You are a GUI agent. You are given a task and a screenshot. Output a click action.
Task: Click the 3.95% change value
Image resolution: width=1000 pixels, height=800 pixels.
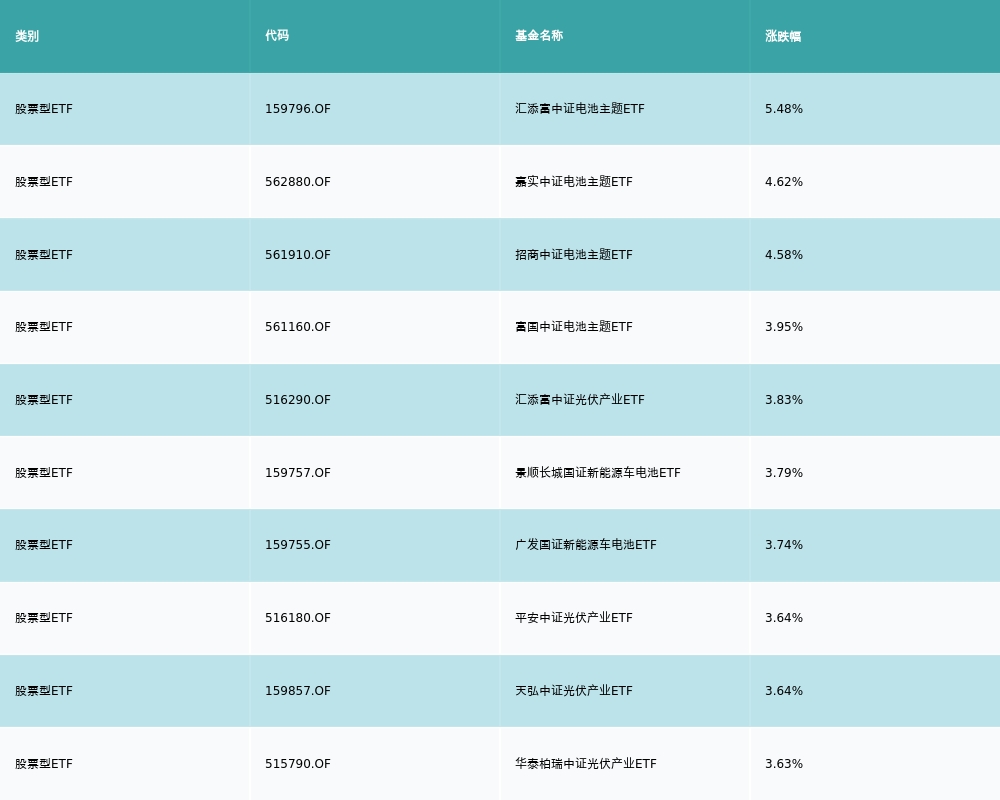(x=784, y=327)
